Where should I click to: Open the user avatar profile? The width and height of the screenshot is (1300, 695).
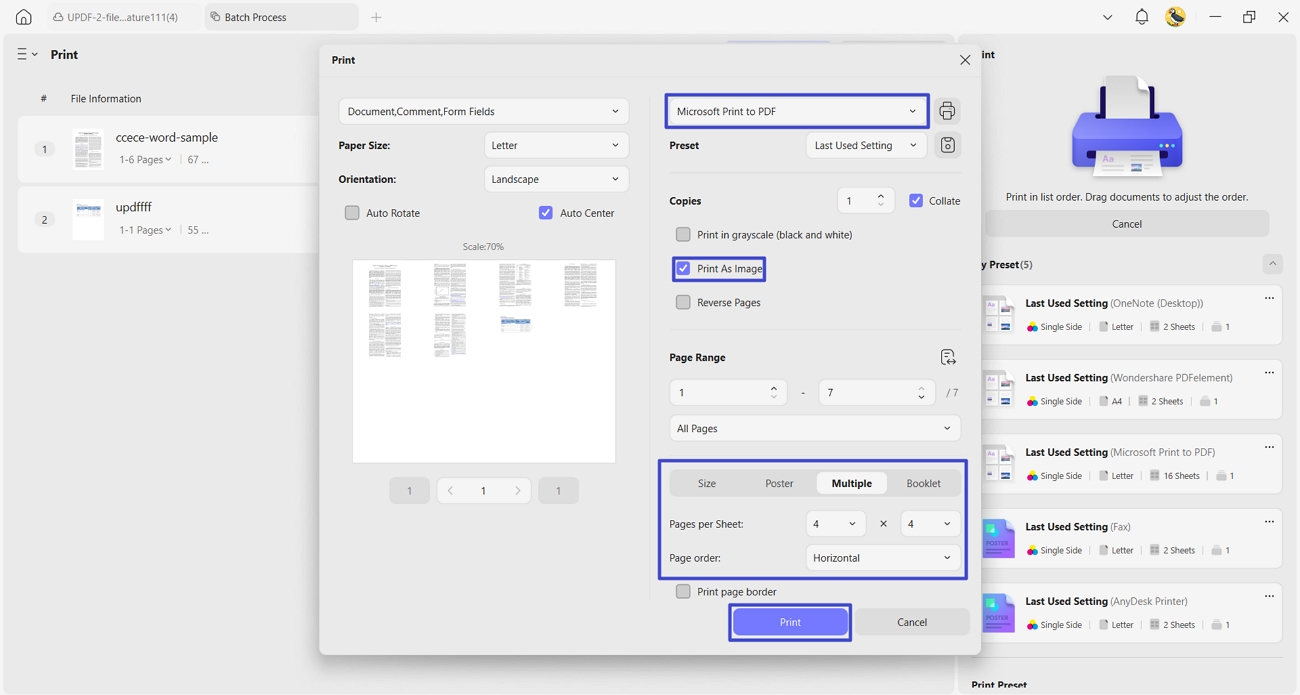click(x=1176, y=17)
